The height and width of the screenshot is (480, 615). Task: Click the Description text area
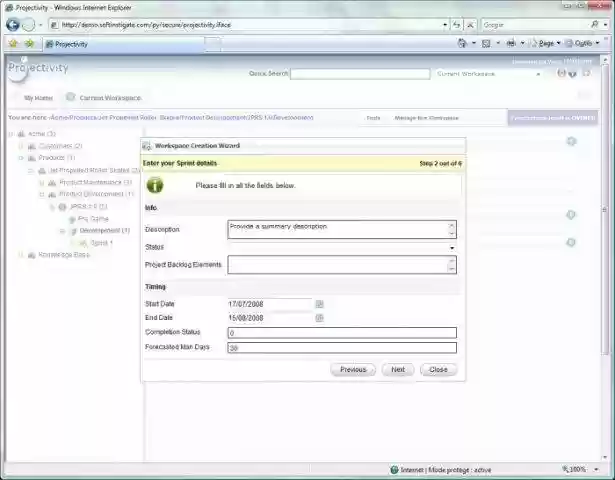pyautogui.click(x=342, y=229)
